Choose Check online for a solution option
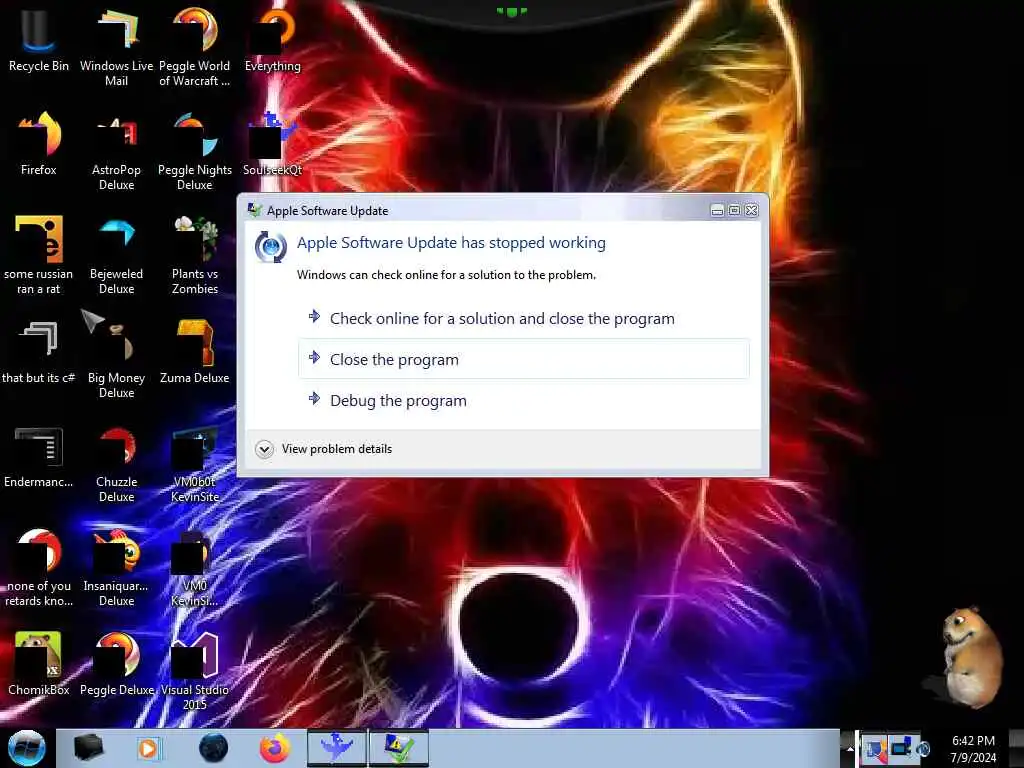The width and height of the screenshot is (1024, 768). 524,319
